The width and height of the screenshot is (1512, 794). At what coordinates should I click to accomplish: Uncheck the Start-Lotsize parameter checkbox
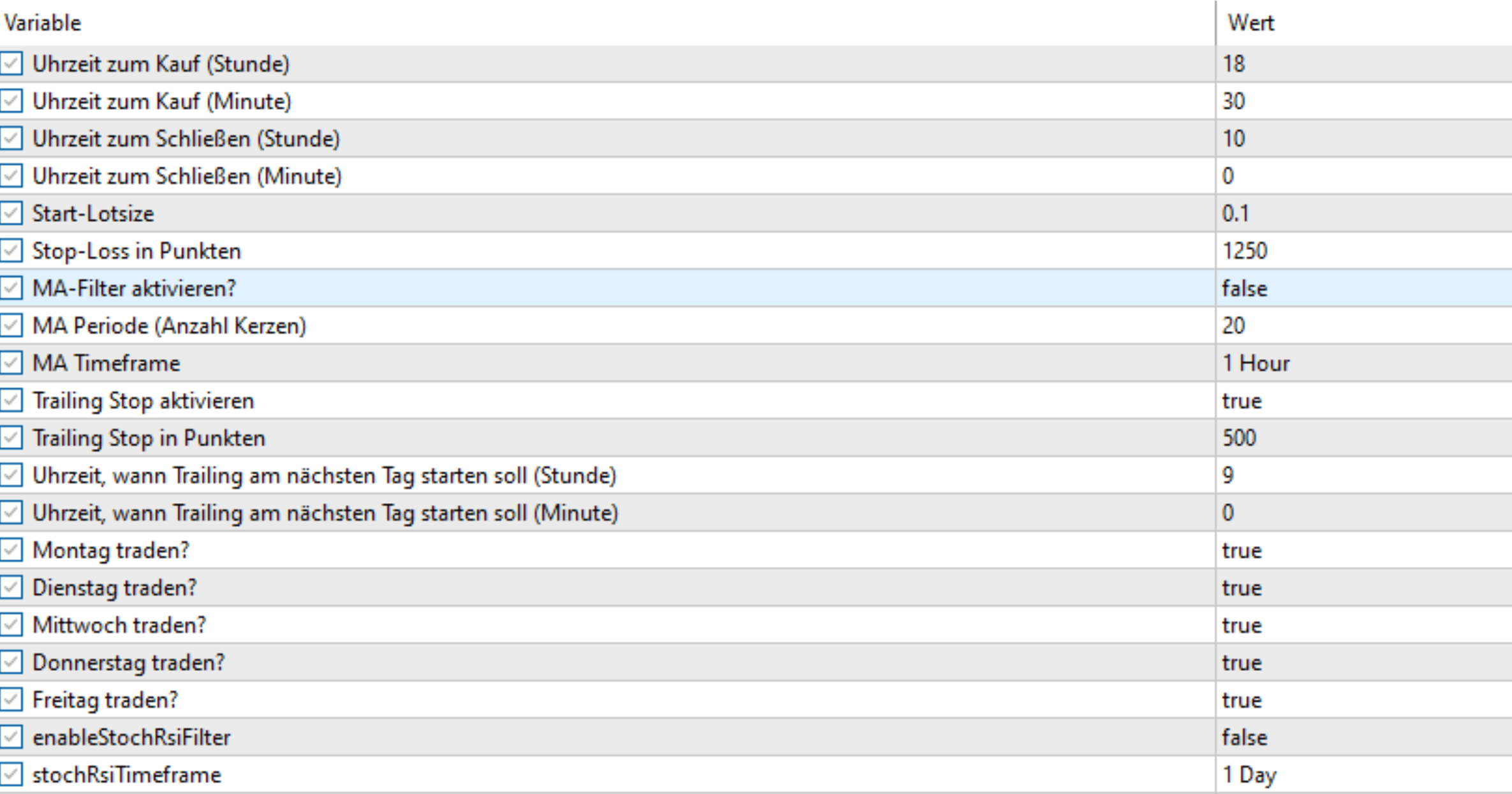click(11, 214)
